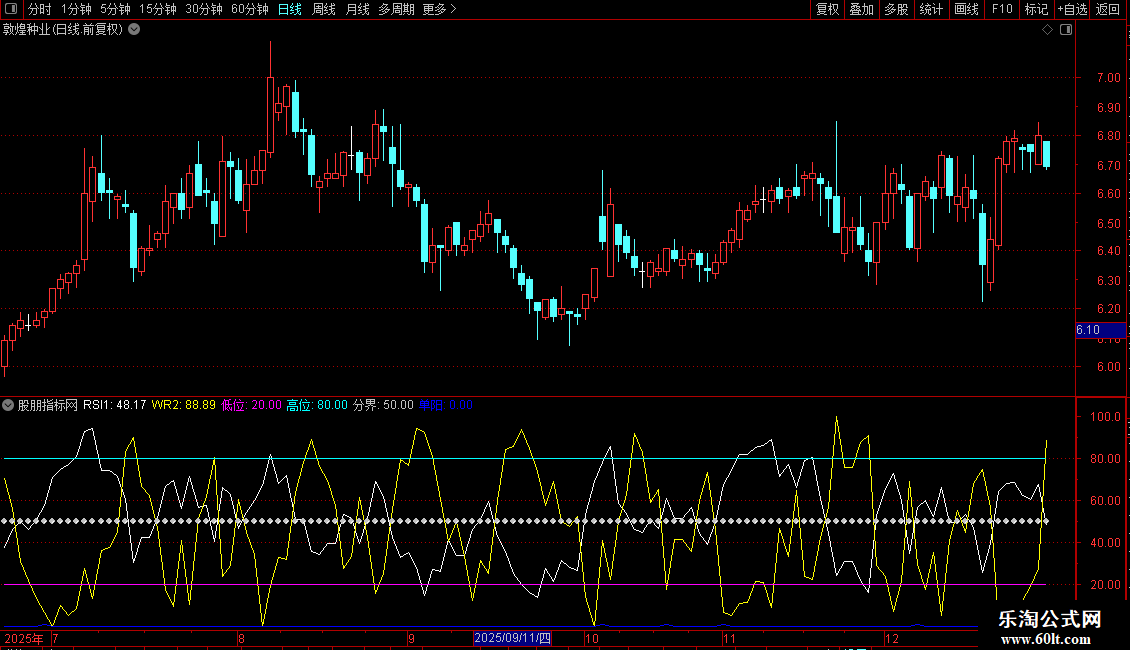Open the 统计 statistics button
Viewport: 1130px width, 650px height.
click(x=931, y=9)
